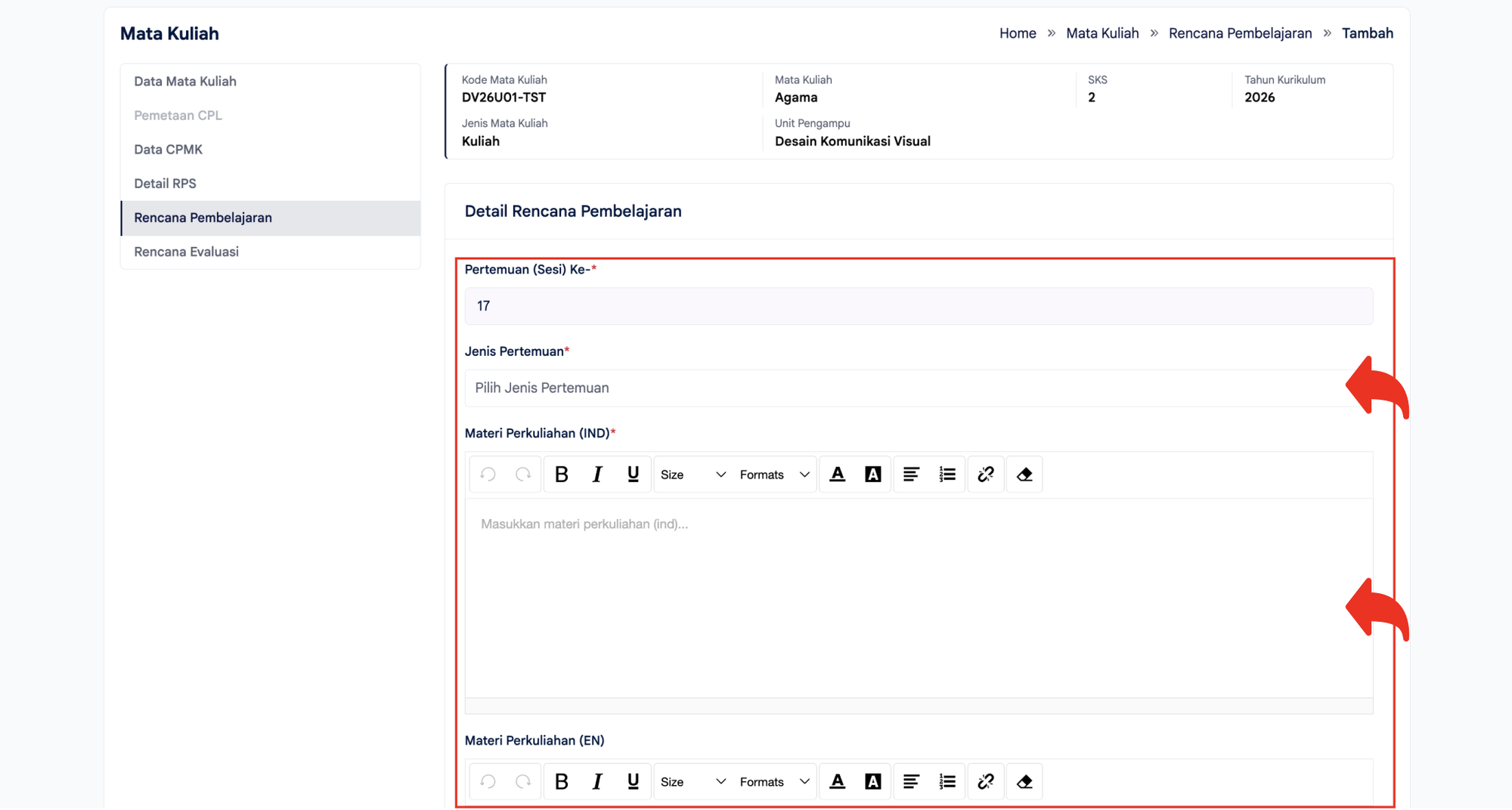Click Mata Kuliah breadcrumb link
This screenshot has height=810, width=1512.
click(1102, 33)
